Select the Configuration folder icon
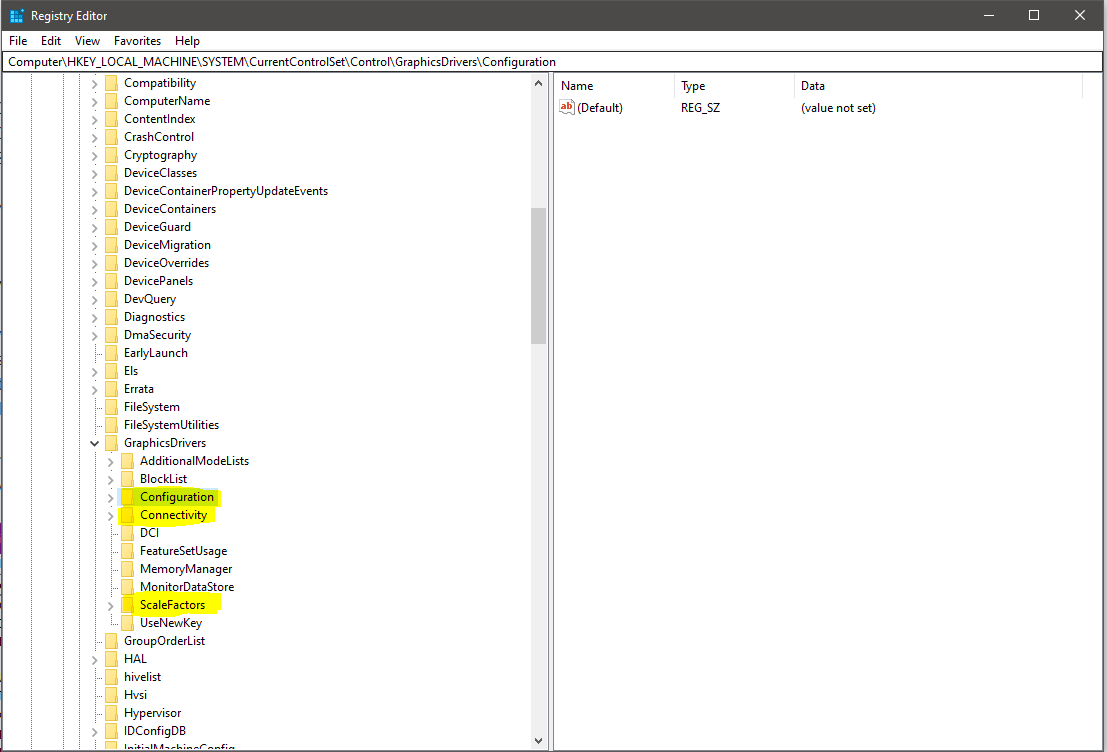This screenshot has height=752, width=1107. [127, 497]
